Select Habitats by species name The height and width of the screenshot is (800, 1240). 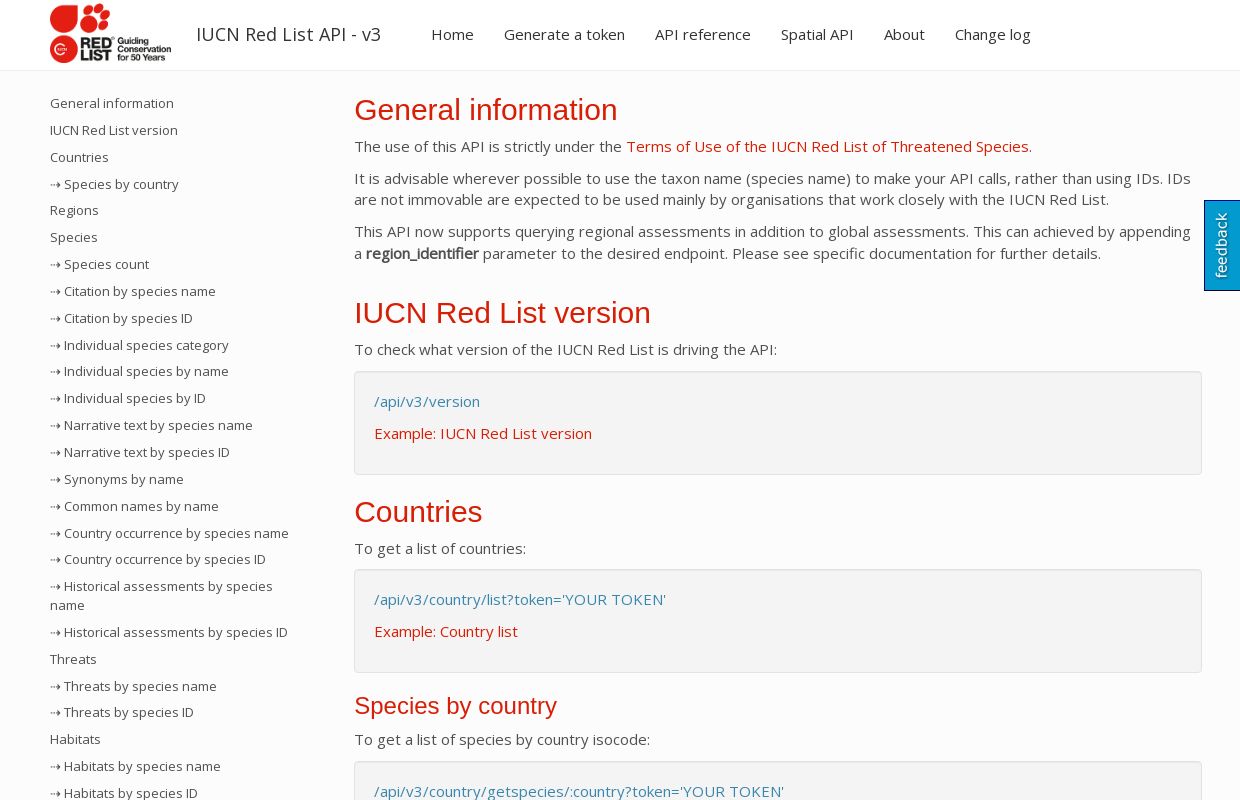pyautogui.click(x=136, y=766)
